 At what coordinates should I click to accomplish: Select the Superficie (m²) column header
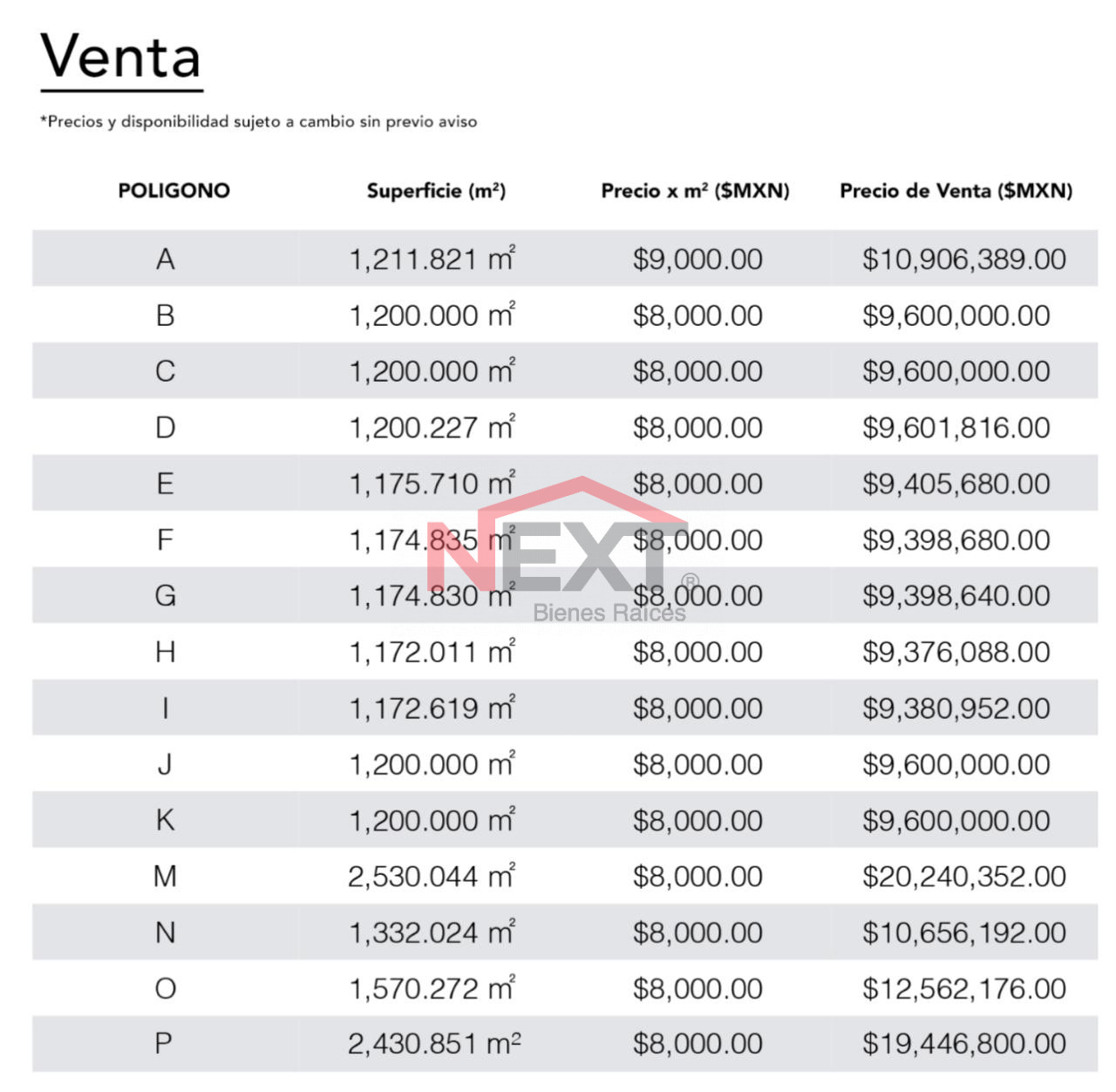coord(436,191)
